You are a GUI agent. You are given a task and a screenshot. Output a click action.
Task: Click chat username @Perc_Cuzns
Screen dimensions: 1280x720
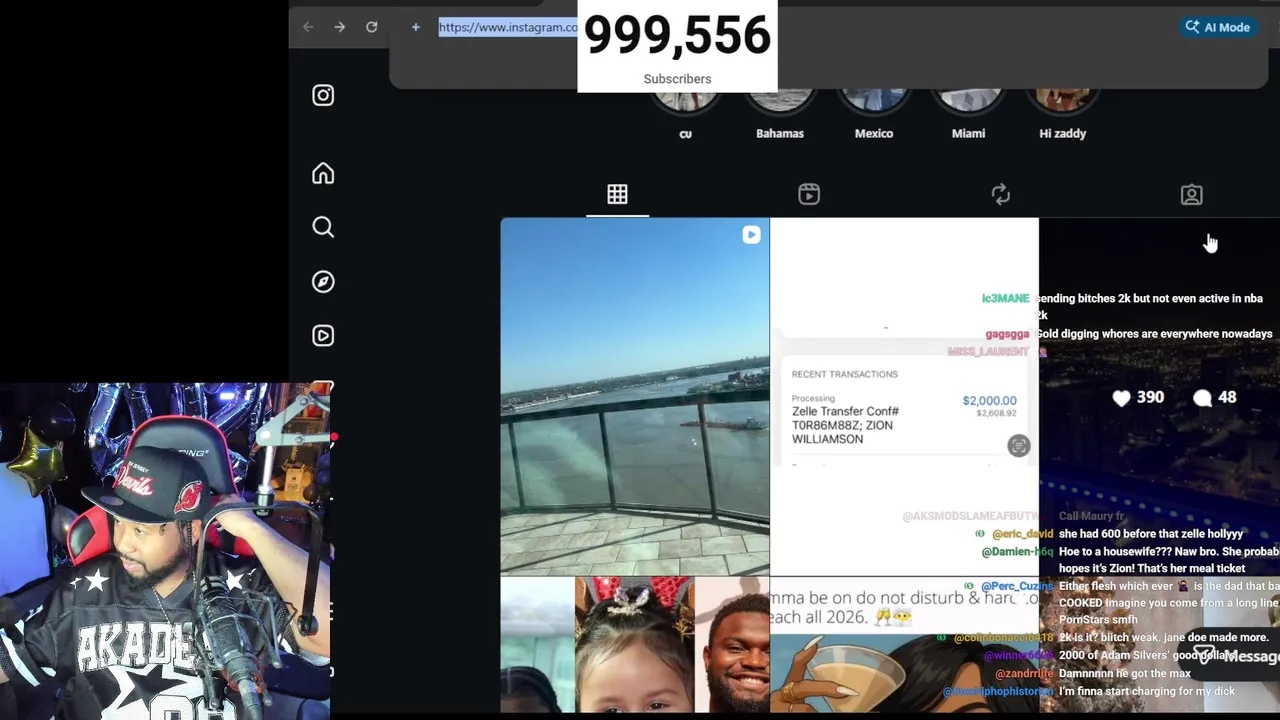click(1017, 586)
